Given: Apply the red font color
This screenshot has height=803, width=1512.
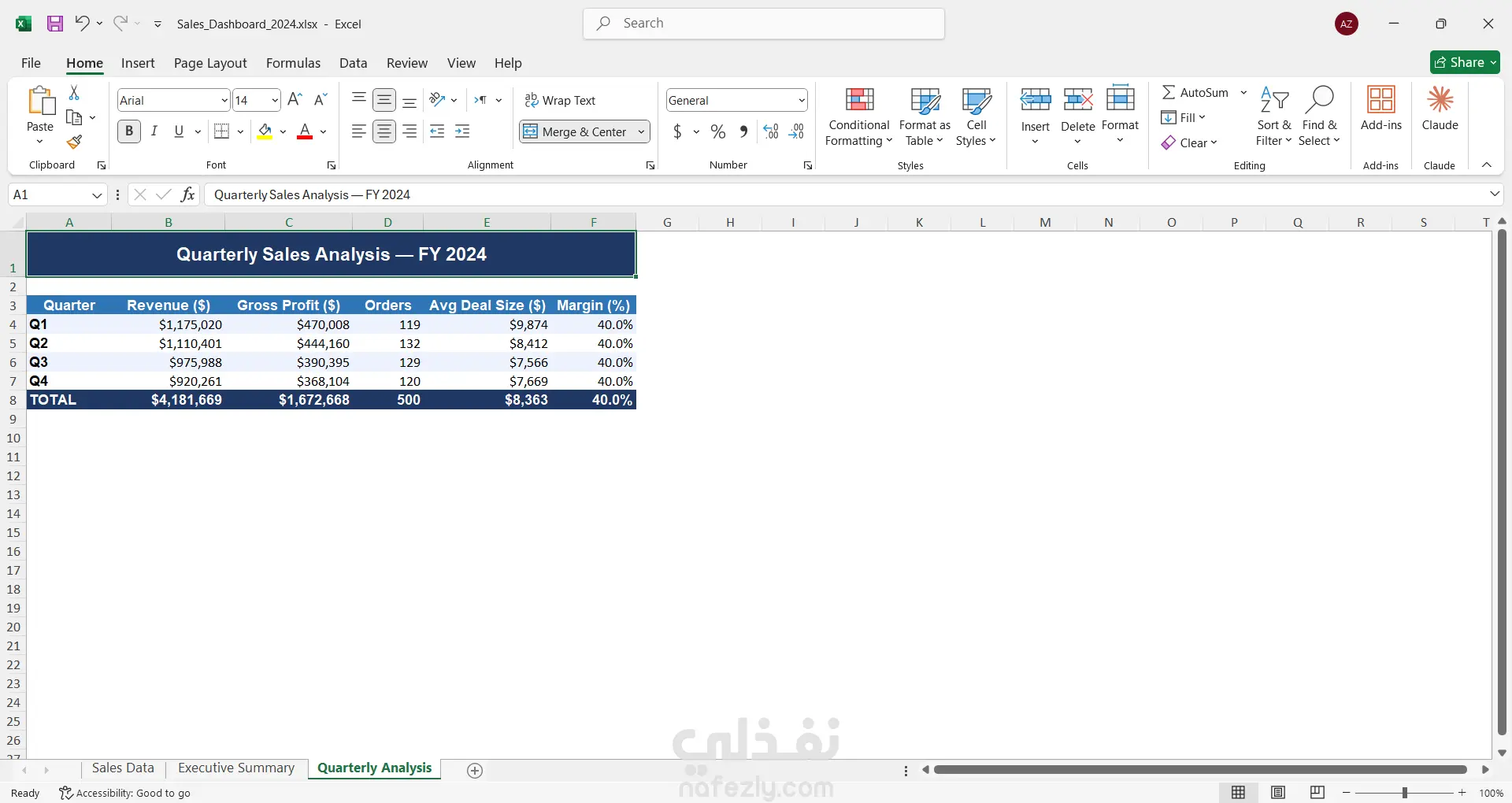Looking at the screenshot, I should (305, 131).
